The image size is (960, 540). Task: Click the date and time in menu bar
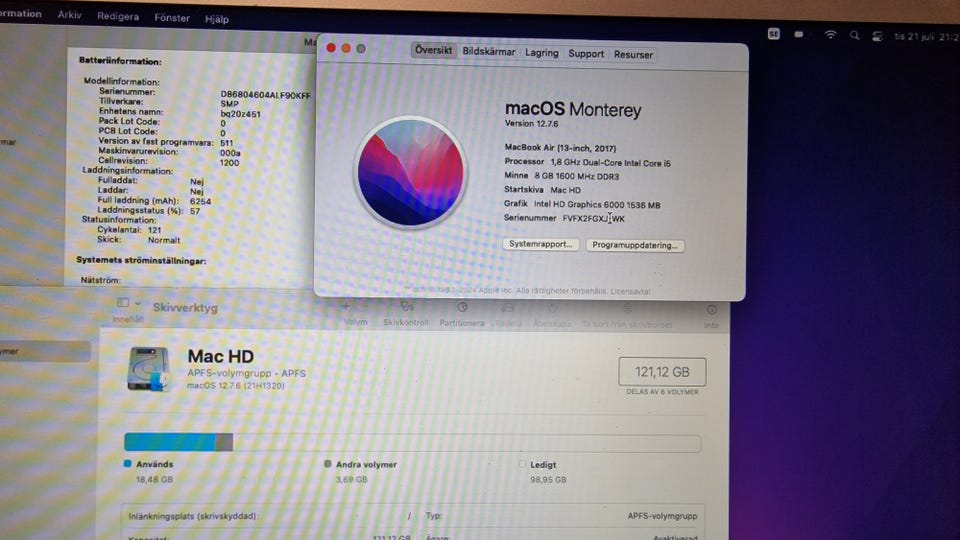[x=926, y=37]
